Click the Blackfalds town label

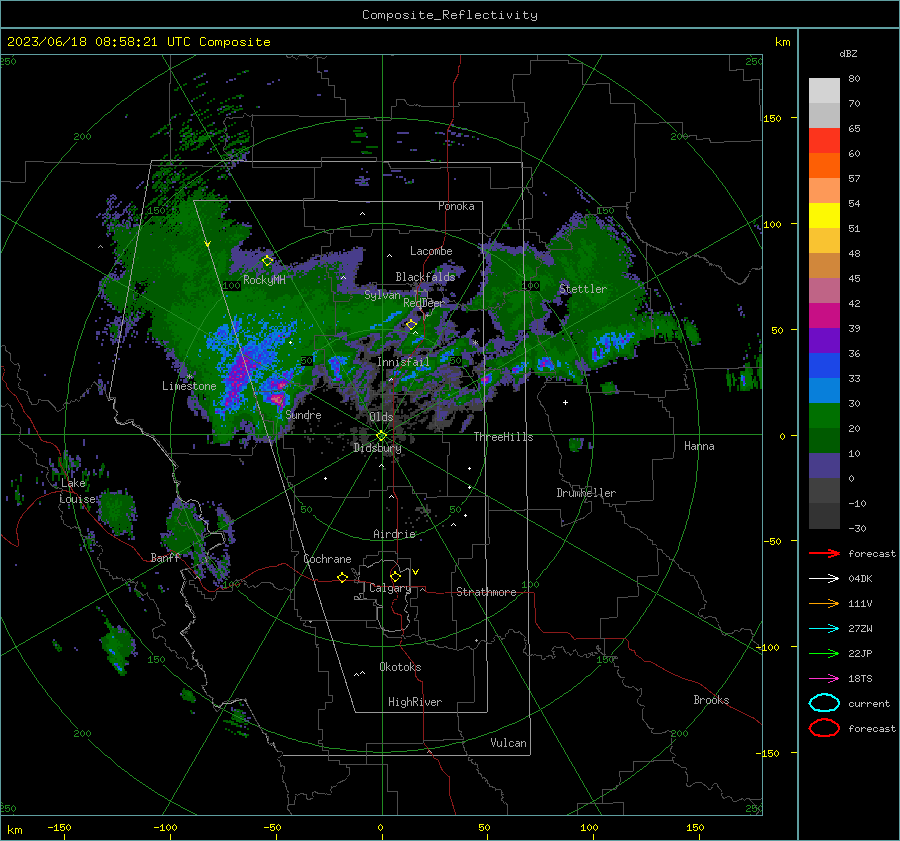click(x=425, y=277)
